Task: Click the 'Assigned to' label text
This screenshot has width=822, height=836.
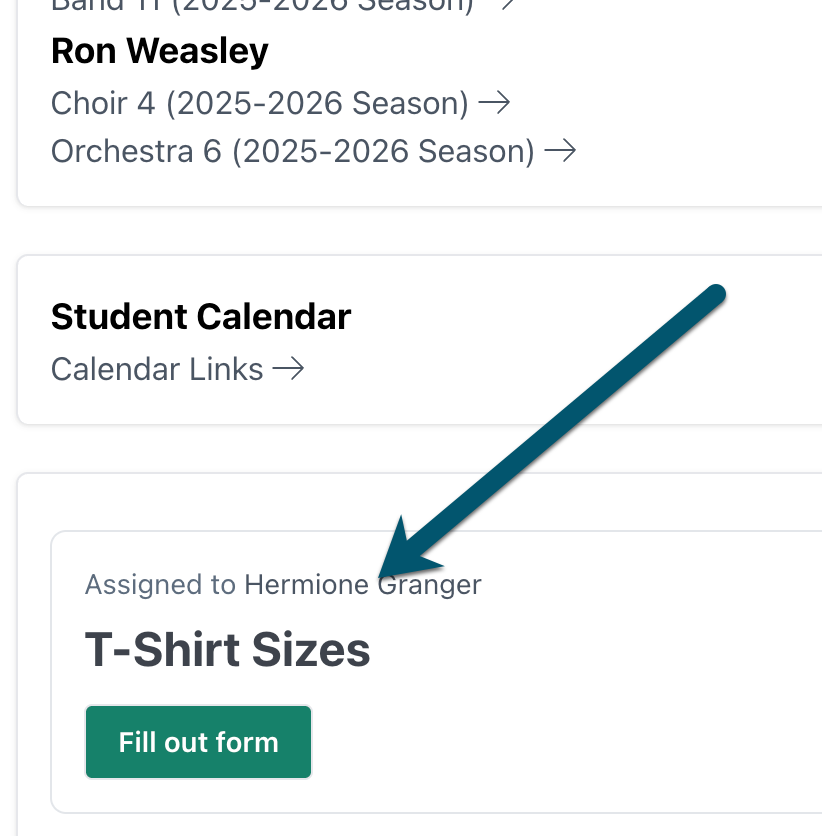Action: [x=160, y=585]
